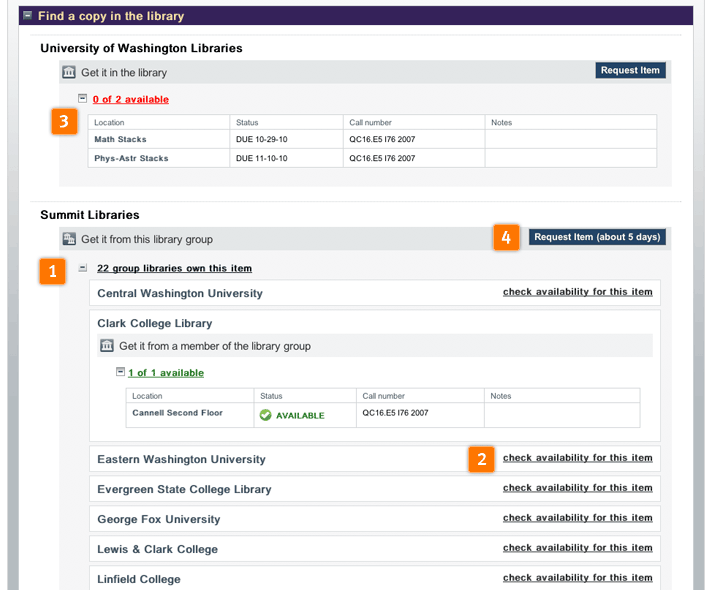Screen dimensions: 718x590
Task: Collapse the 'Find a copy in the library' section
Action: (x=27, y=16)
